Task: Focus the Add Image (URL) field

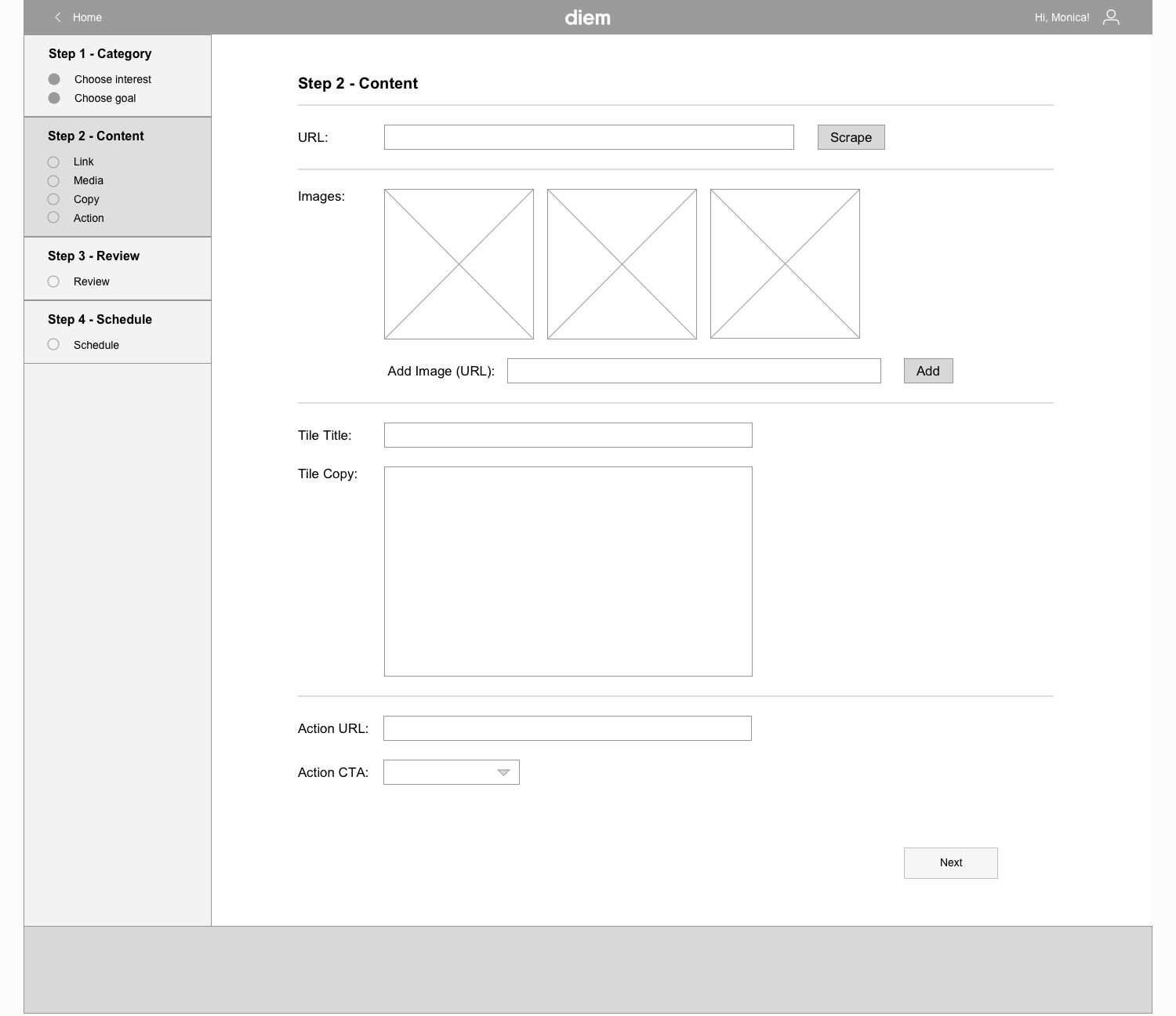Action: point(694,371)
